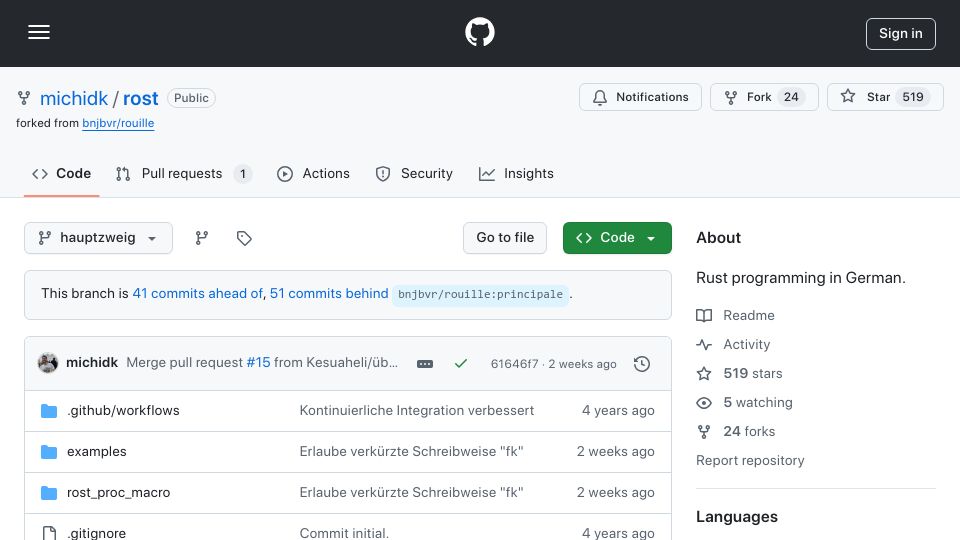The width and height of the screenshot is (960, 540).
Task: Click the michidk avatar on latest commit
Action: click(x=48, y=363)
